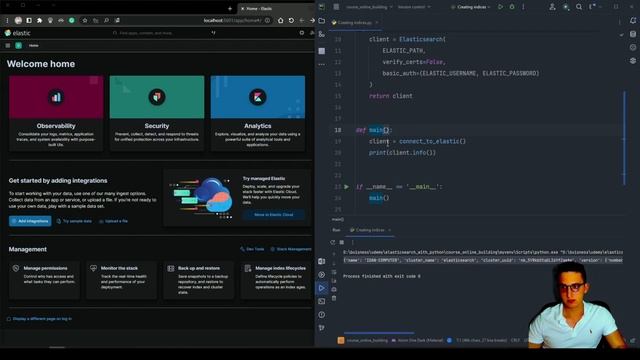
Task: Rerun the script in Run panel
Action: click(333, 242)
